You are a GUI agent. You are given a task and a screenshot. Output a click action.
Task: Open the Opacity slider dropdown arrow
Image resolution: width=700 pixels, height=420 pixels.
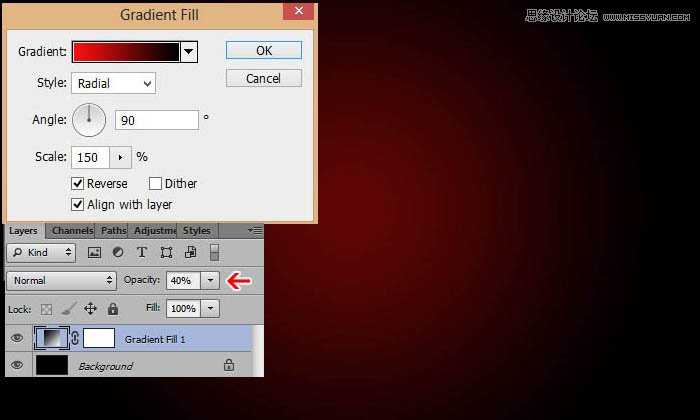pos(210,281)
